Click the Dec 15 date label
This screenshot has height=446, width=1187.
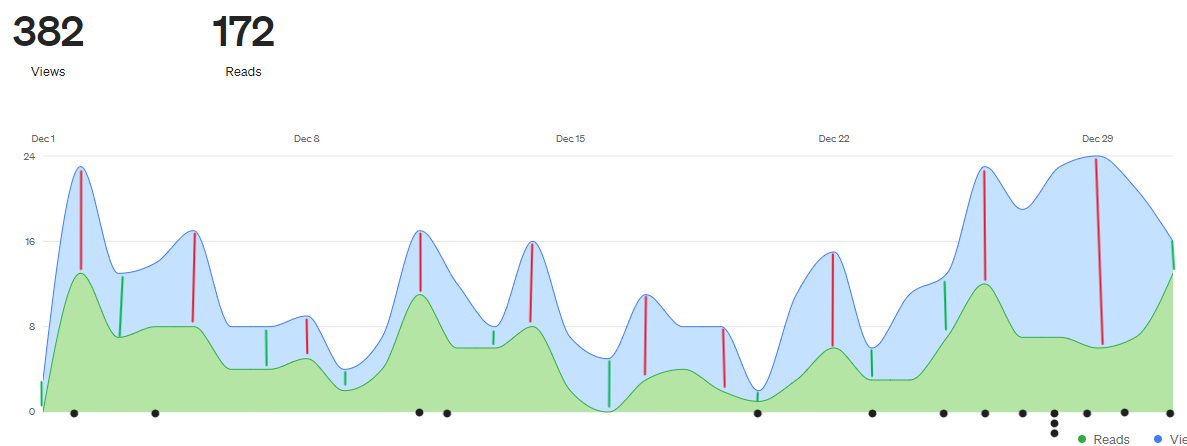pos(570,139)
